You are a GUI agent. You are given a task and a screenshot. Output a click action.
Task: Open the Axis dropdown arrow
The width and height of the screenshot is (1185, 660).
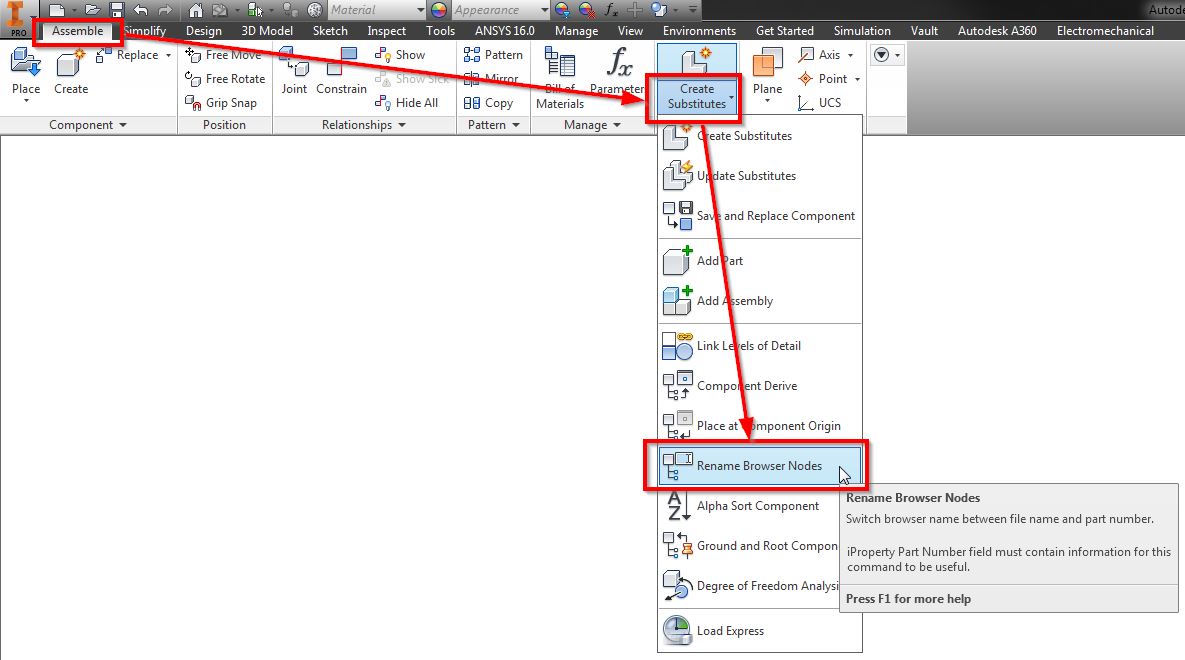850,55
